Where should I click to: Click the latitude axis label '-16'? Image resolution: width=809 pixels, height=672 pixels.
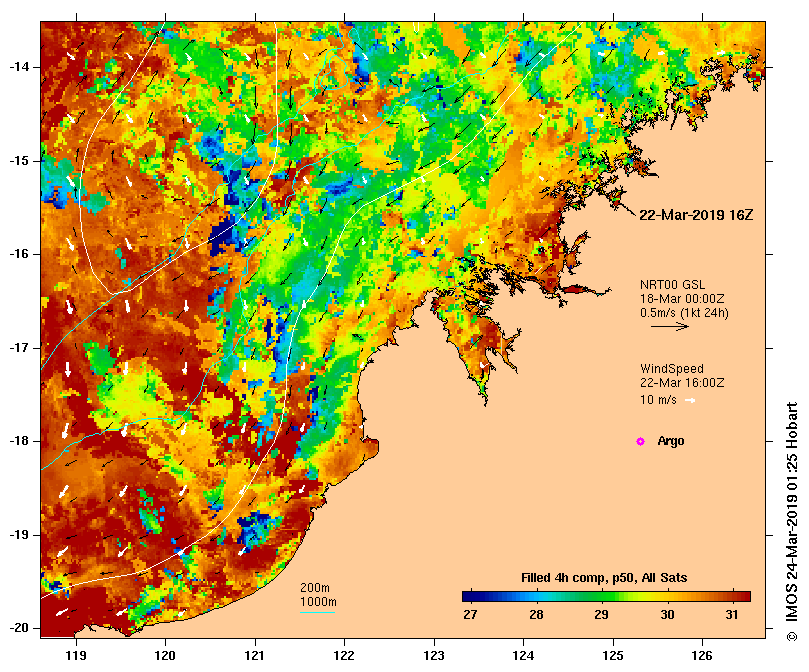tap(20, 254)
